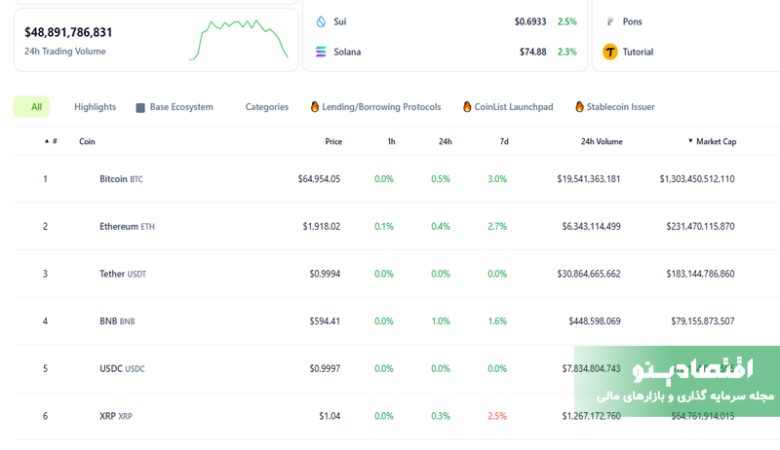
Task: Click the $48,891,786,831 trading volume figure
Action: pyautogui.click(x=68, y=32)
